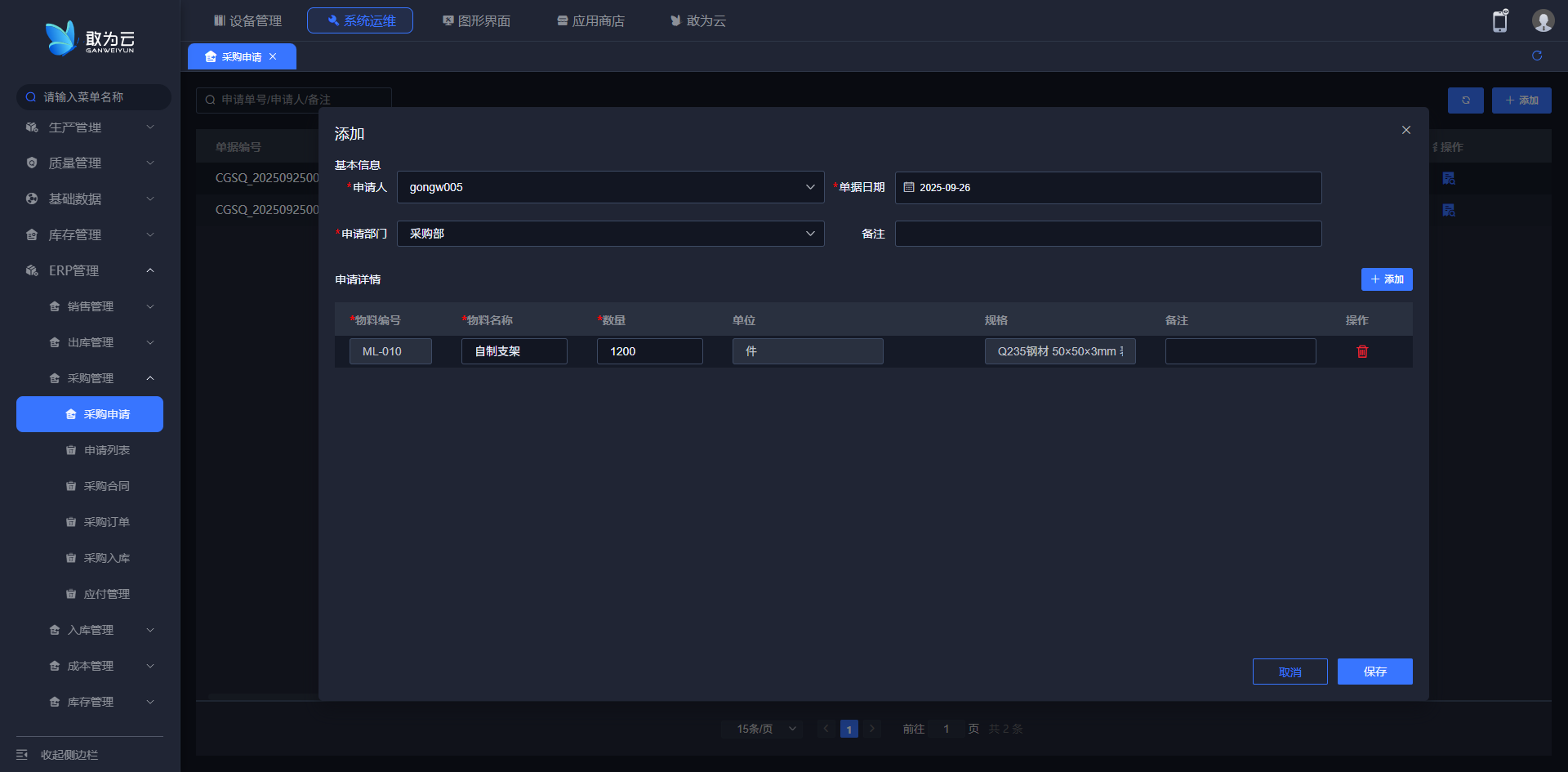Add a detail row in 申请详情
The width and height of the screenshot is (1568, 772).
[1386, 279]
